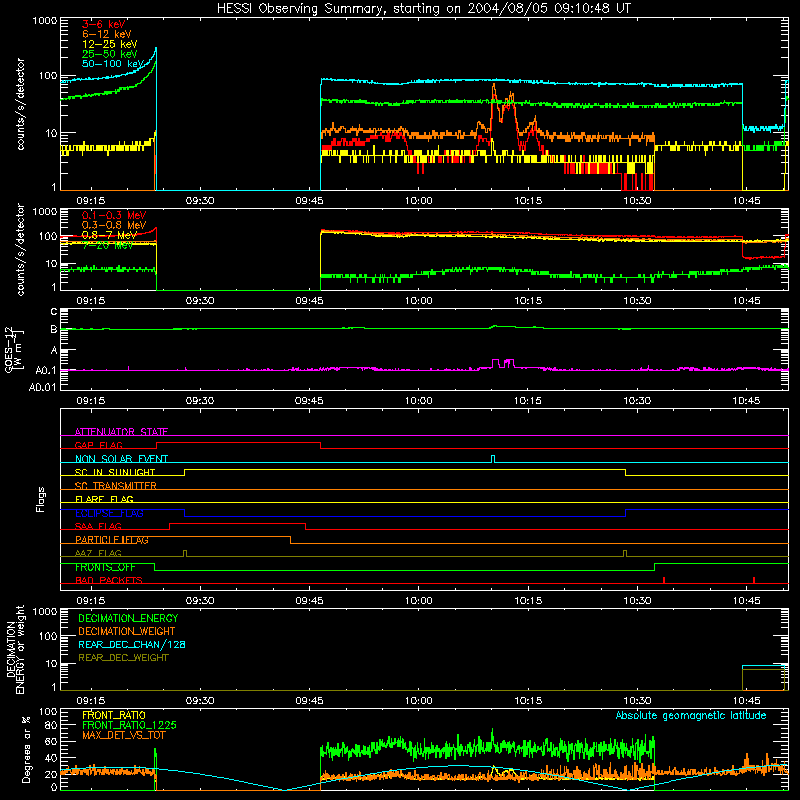Click the 10:00 tick label under top panel
800x800 pixels.
pyautogui.click(x=419, y=201)
